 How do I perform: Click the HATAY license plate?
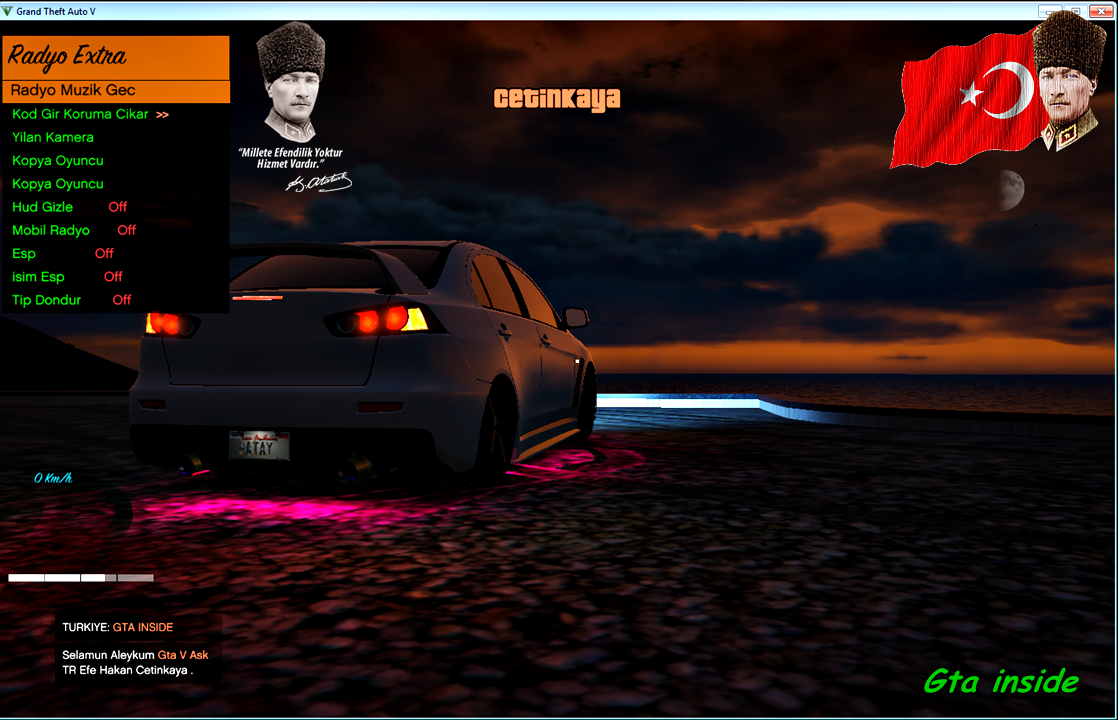pos(259,446)
